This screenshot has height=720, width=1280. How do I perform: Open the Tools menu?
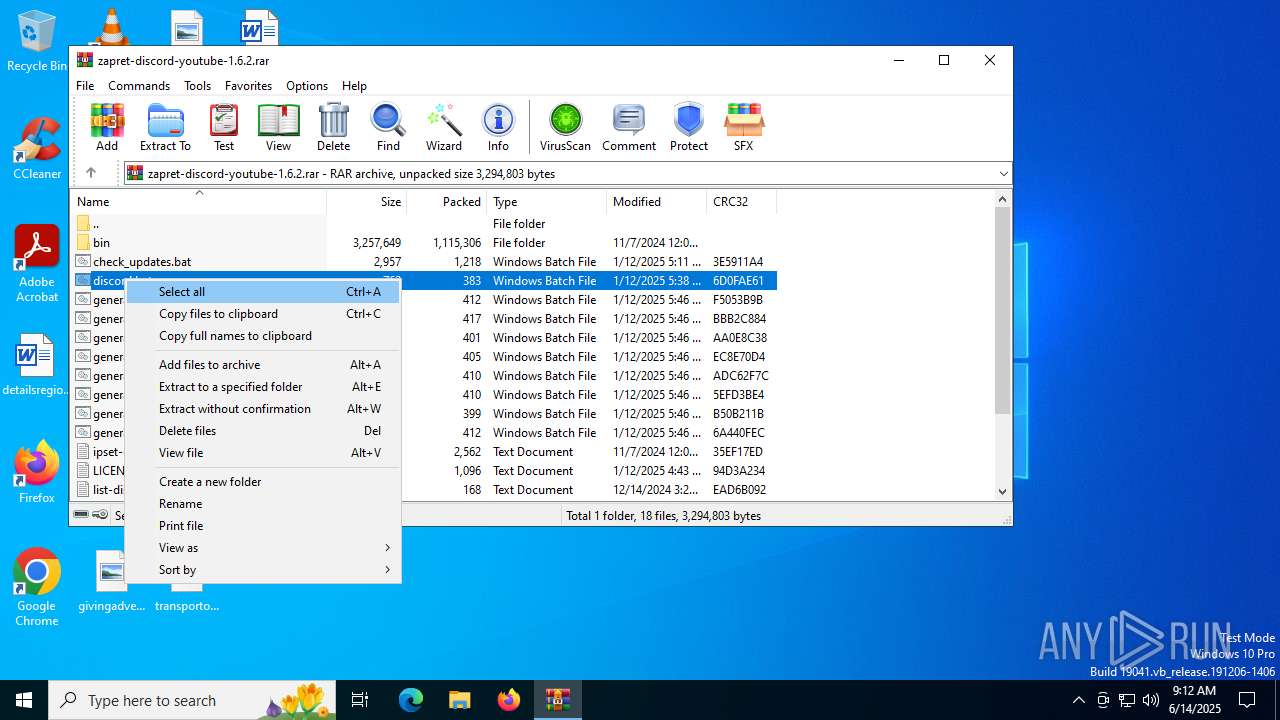(x=197, y=86)
